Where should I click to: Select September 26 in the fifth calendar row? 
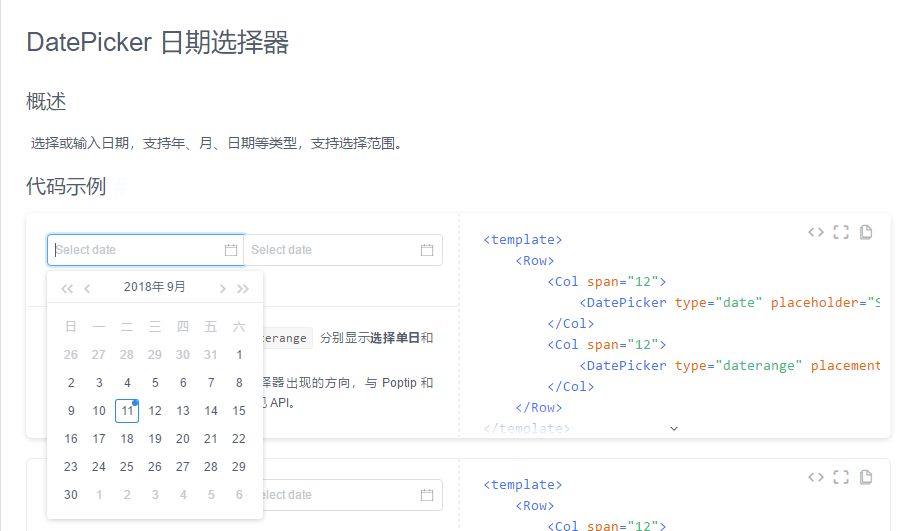click(x=155, y=467)
